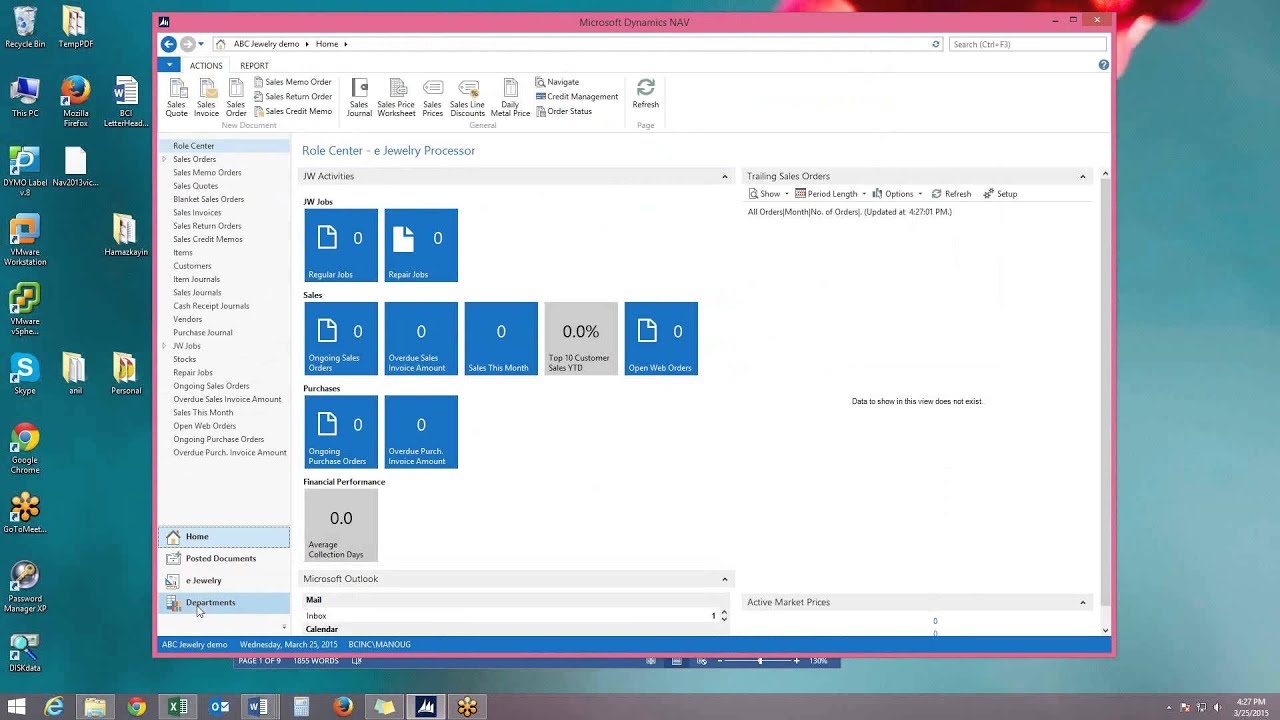
Task: Collapse the Trailing Sales Orders part
Action: pos(1082,177)
